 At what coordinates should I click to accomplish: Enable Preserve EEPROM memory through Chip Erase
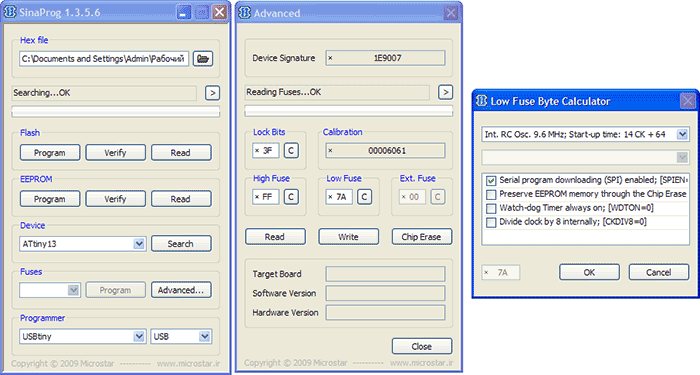[491, 194]
